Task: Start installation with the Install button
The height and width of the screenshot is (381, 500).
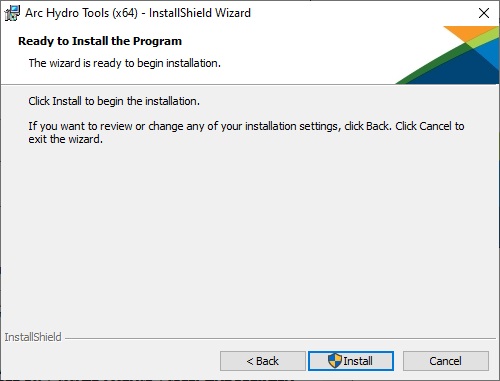Action: click(351, 361)
